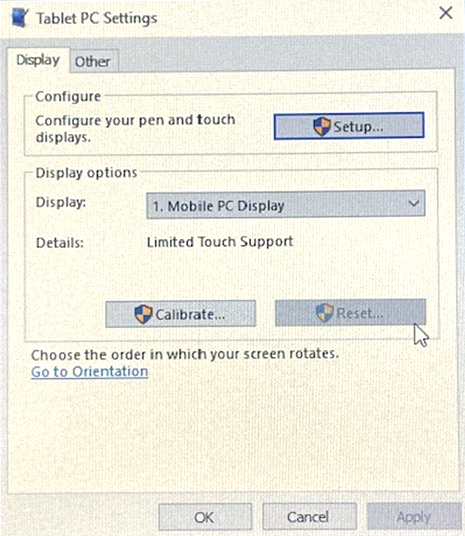Select the Display tab
The image size is (465, 536).
point(38,60)
